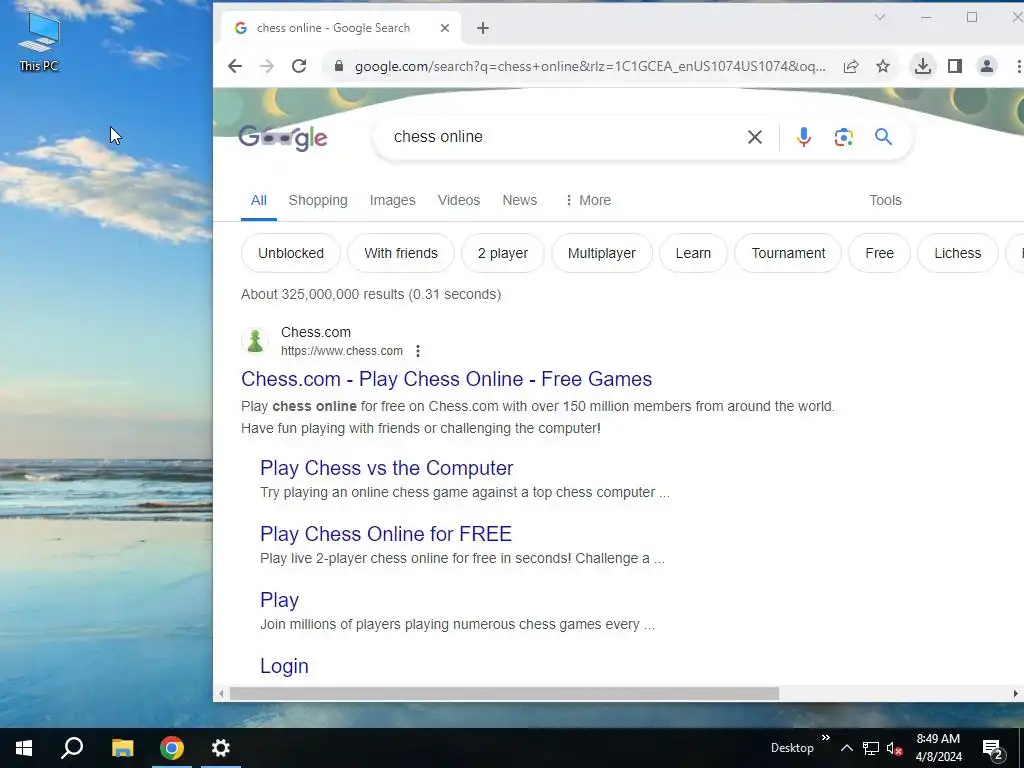1024x768 pixels.
Task: Click horizontal scrollbar right arrow
Action: [x=1016, y=694]
